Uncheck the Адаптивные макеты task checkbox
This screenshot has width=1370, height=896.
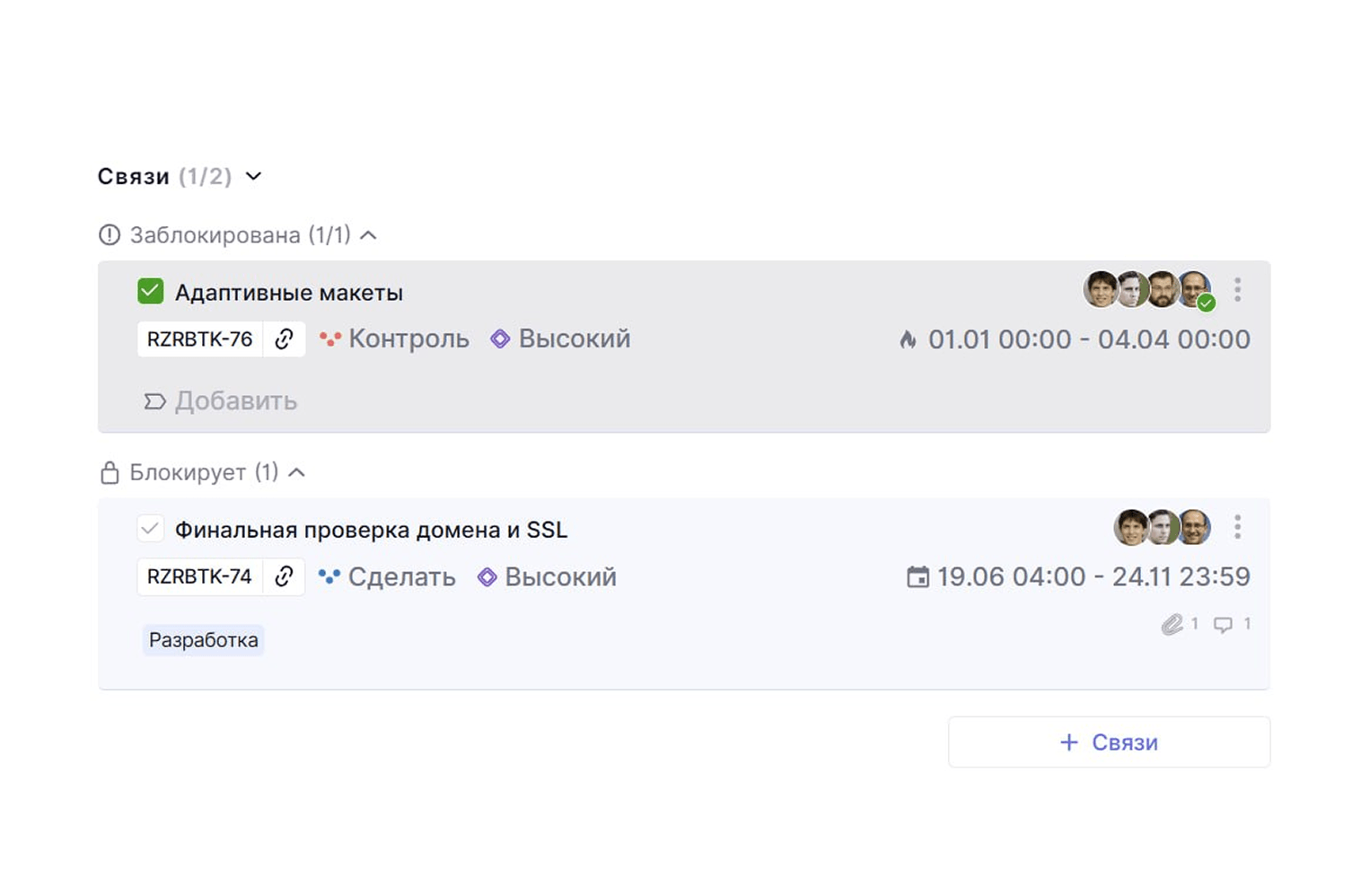pyautogui.click(x=150, y=292)
